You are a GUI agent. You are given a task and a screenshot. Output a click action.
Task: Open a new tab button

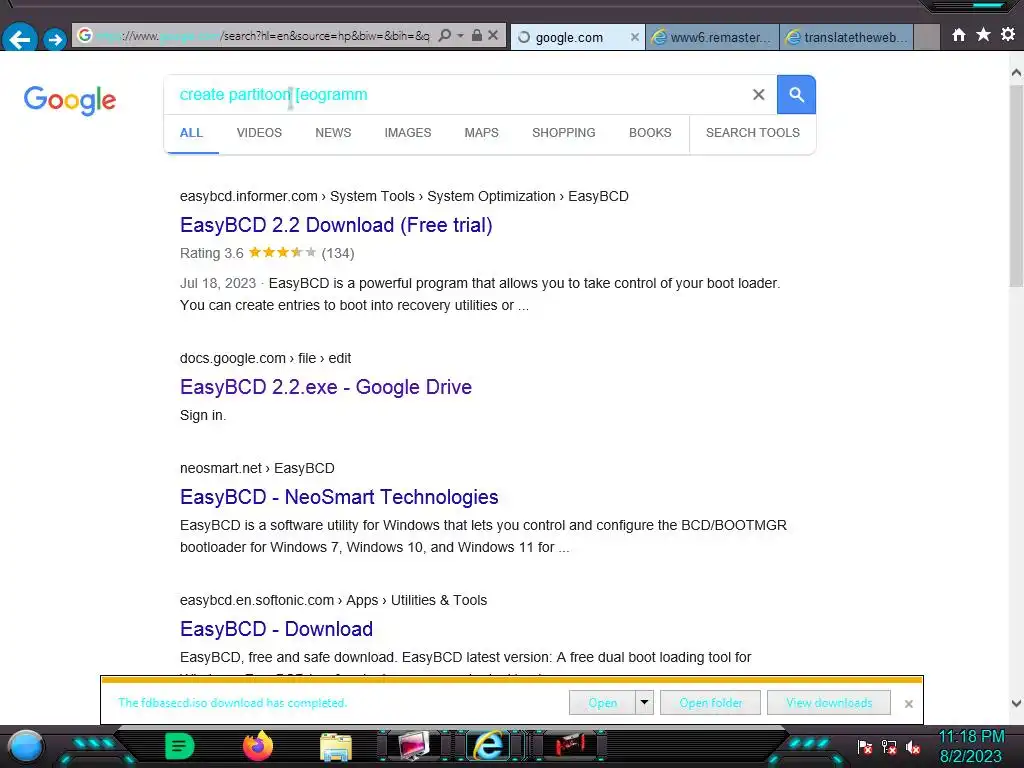click(x=927, y=37)
